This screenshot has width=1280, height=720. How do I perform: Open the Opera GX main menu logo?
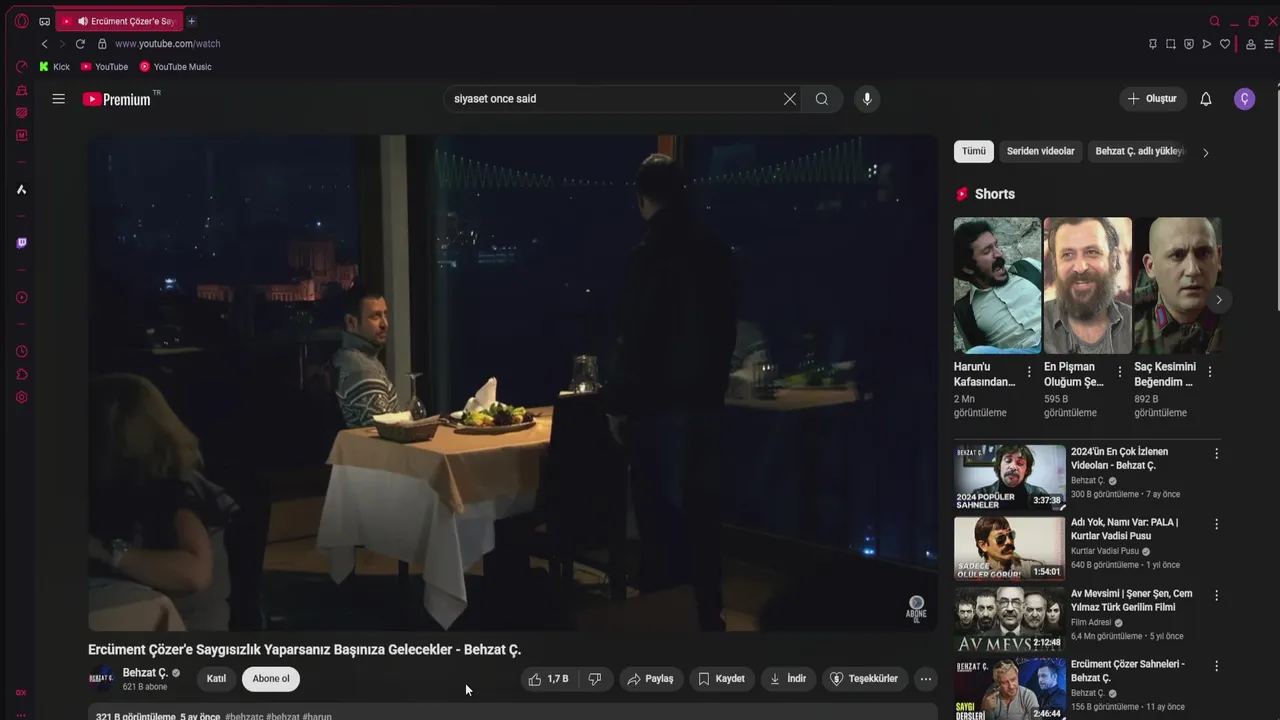point(21,21)
